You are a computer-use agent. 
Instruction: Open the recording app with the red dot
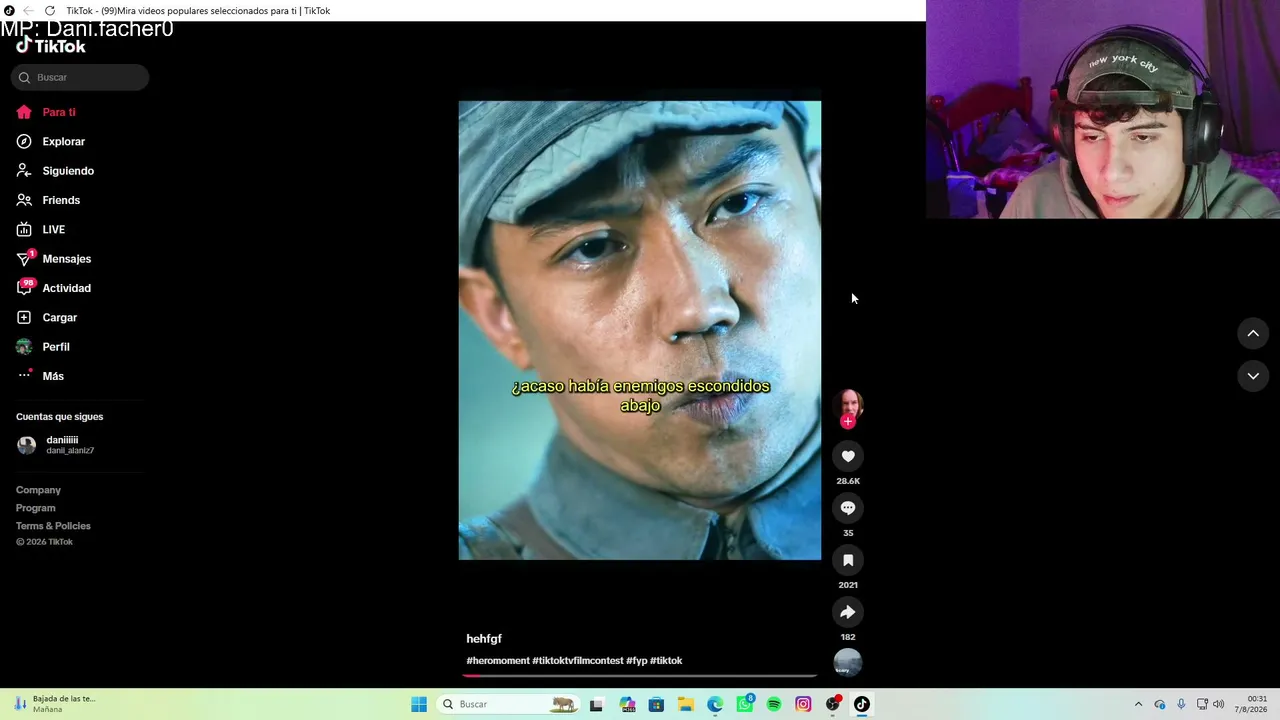pos(833,704)
